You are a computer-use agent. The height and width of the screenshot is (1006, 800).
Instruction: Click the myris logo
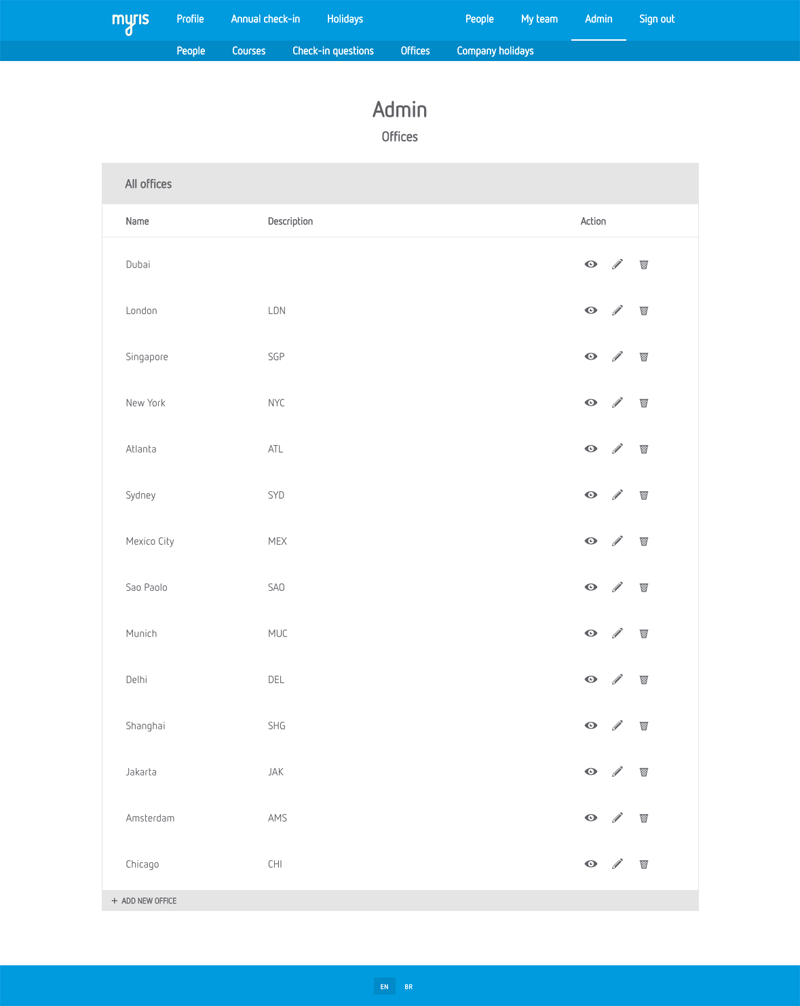130,21
